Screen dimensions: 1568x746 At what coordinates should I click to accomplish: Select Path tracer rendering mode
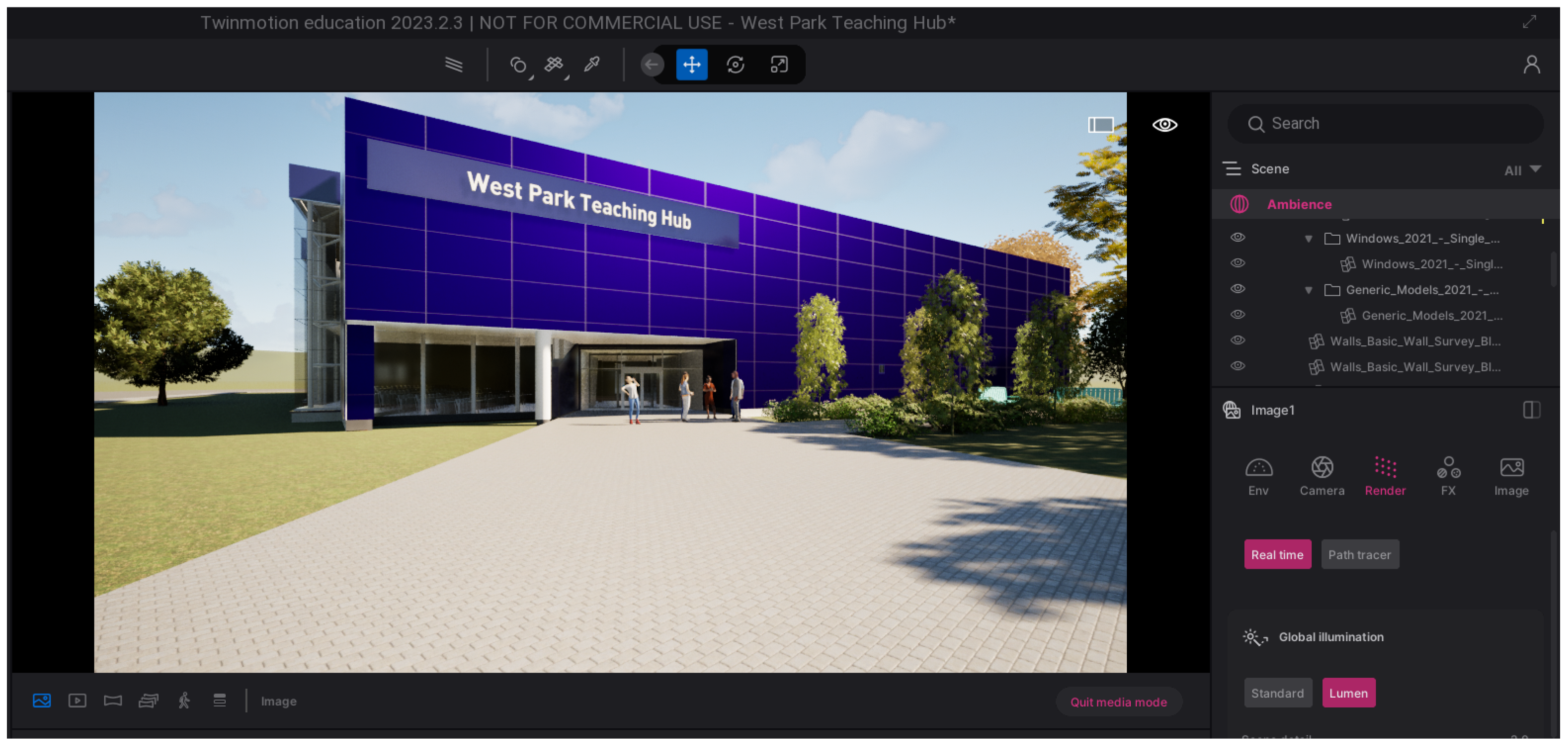[x=1359, y=554]
